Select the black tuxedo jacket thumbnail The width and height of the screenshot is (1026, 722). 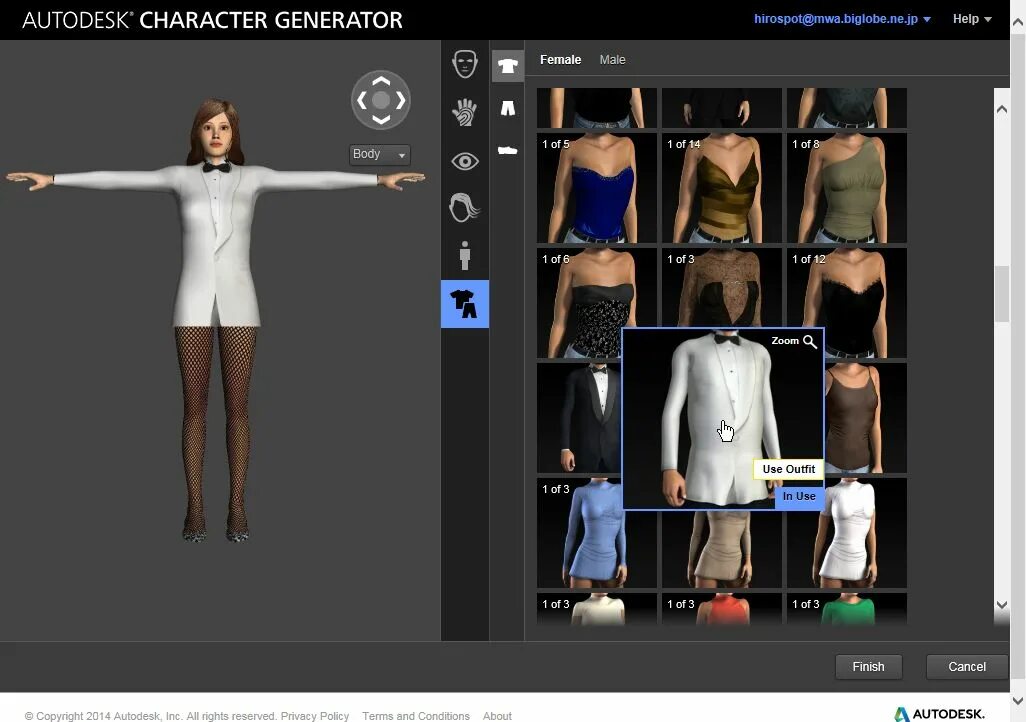click(579, 418)
